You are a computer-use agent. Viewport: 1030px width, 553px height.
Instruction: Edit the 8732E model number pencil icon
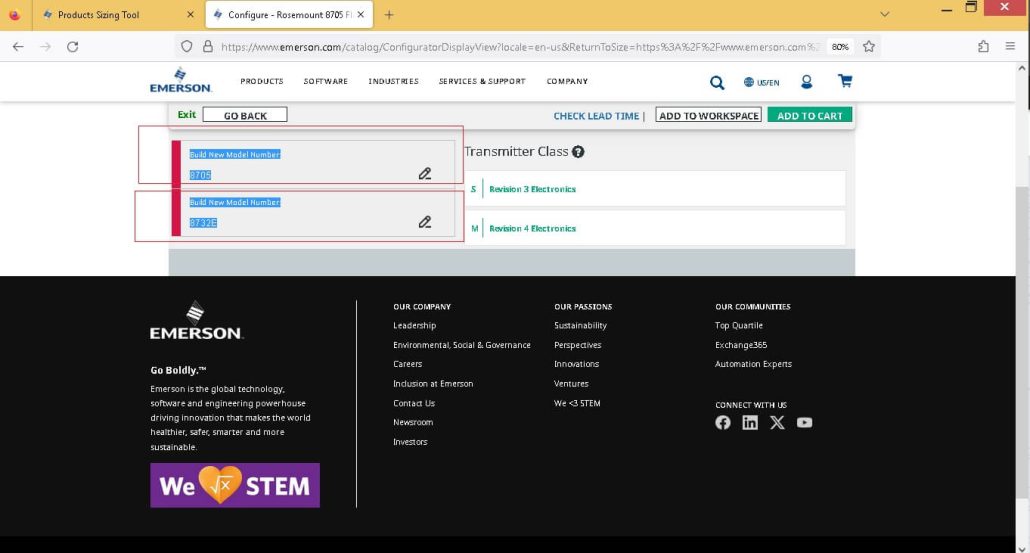coord(425,222)
